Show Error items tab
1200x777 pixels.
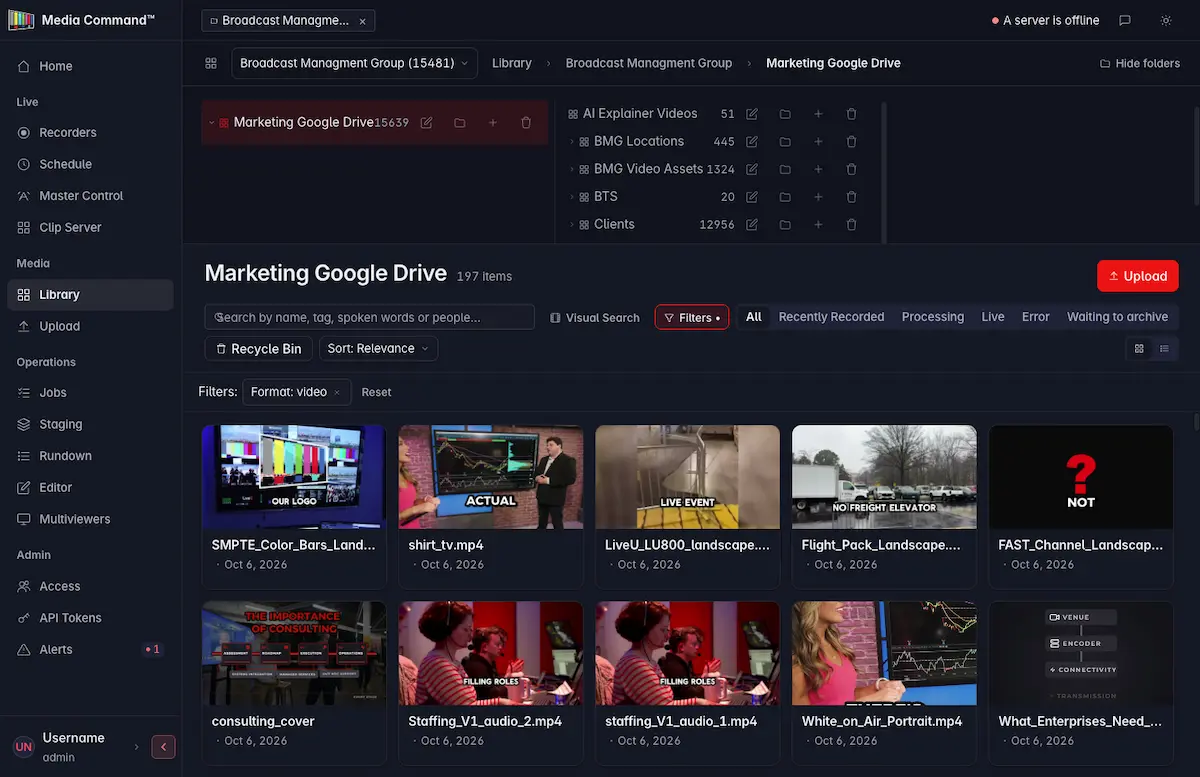coord(1036,317)
